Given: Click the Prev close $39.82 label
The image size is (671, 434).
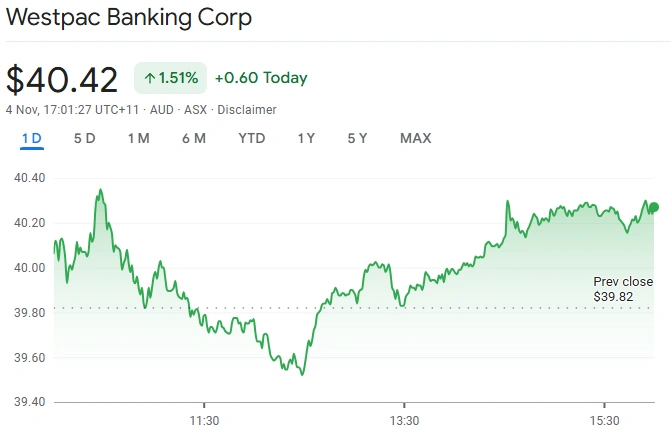Looking at the screenshot, I should coord(623,290).
